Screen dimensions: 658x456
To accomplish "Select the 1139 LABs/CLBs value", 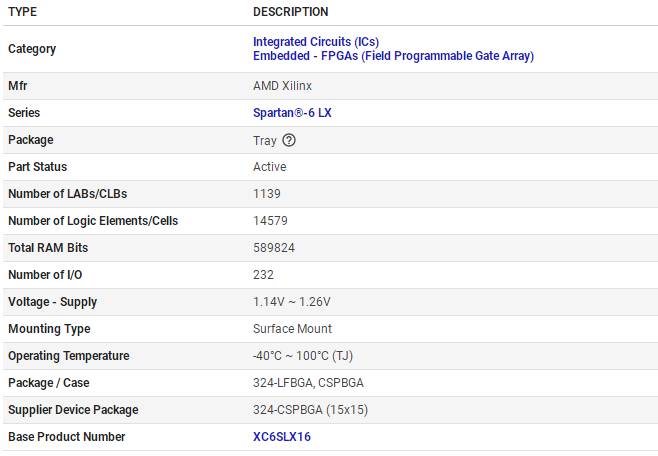I will pyautogui.click(x=267, y=194).
